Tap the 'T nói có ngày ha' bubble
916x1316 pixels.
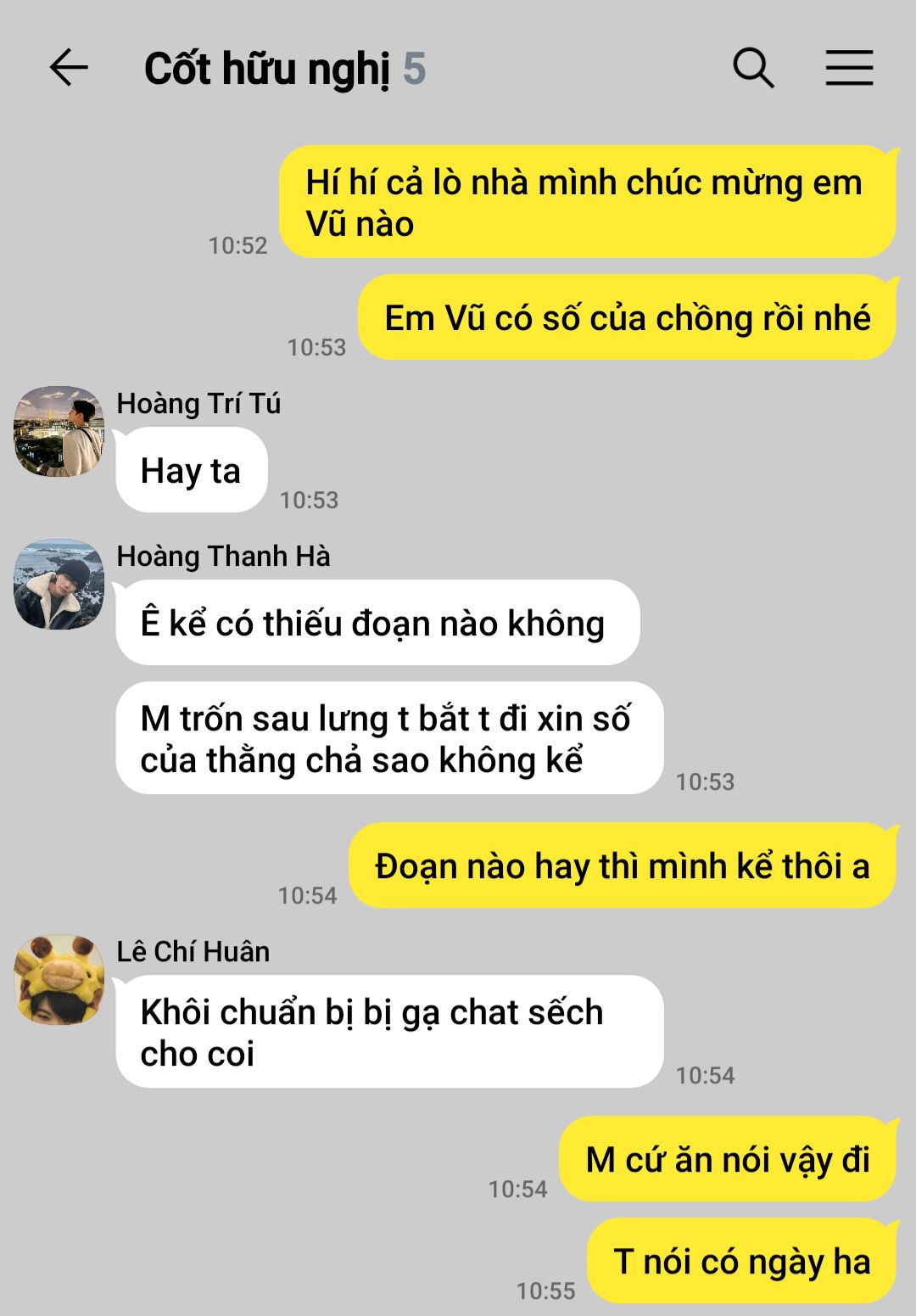point(742,1261)
